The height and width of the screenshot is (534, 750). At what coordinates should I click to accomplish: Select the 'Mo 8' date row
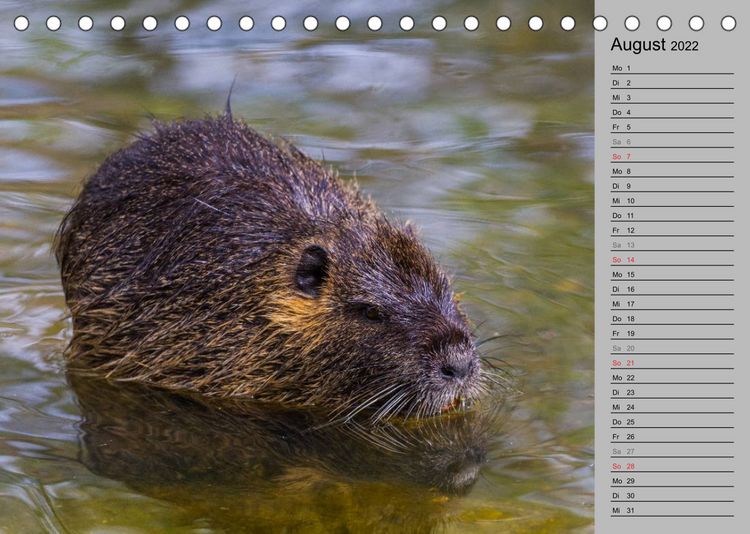point(672,171)
